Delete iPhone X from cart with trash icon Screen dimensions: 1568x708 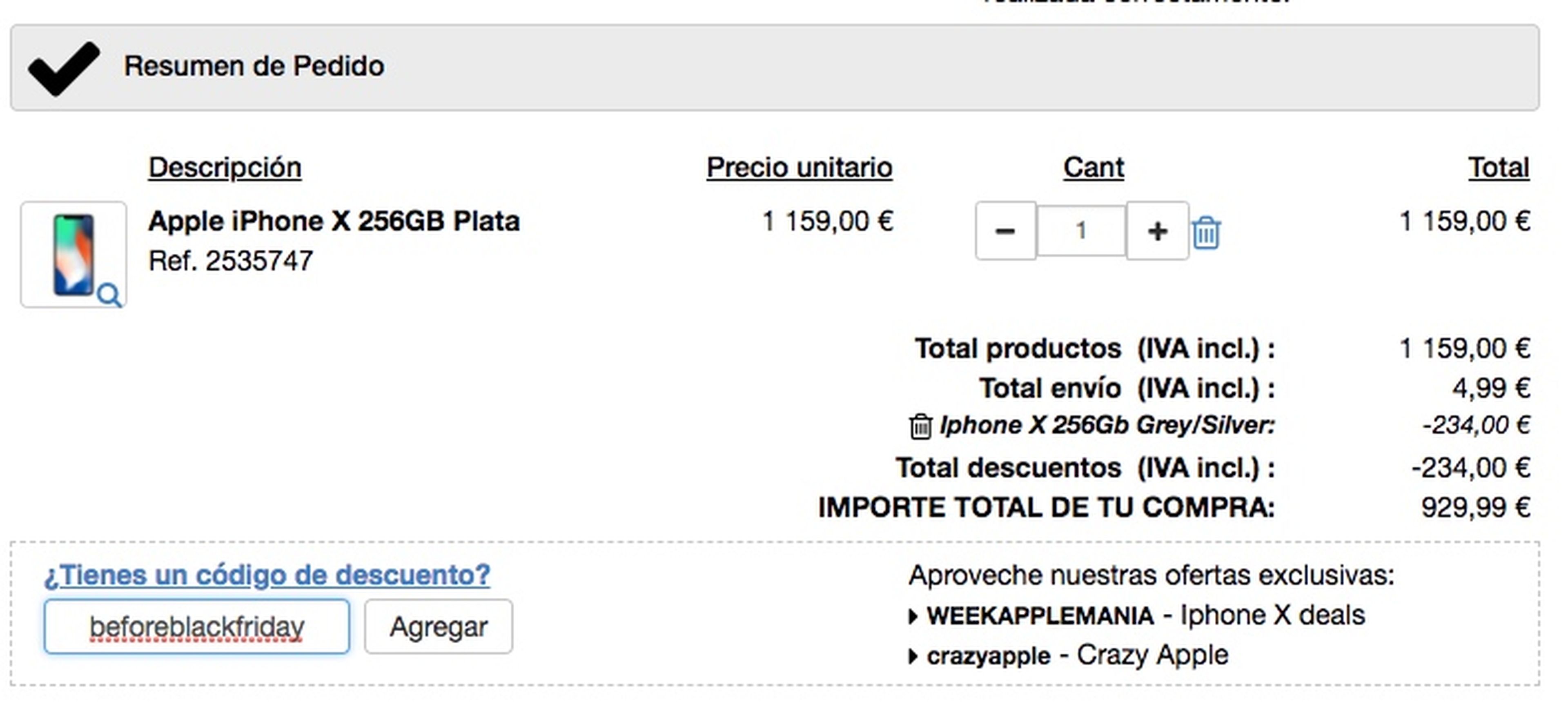(x=1206, y=232)
